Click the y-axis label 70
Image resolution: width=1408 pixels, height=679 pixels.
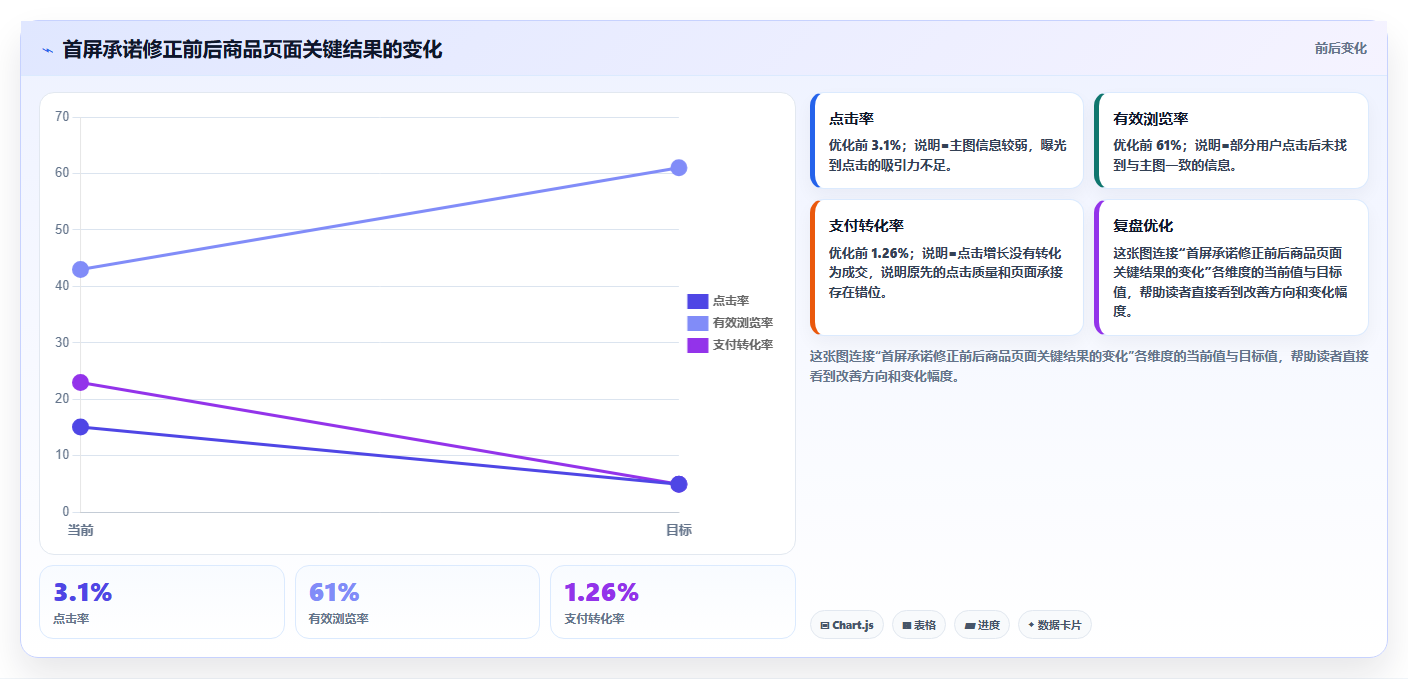coord(62,117)
